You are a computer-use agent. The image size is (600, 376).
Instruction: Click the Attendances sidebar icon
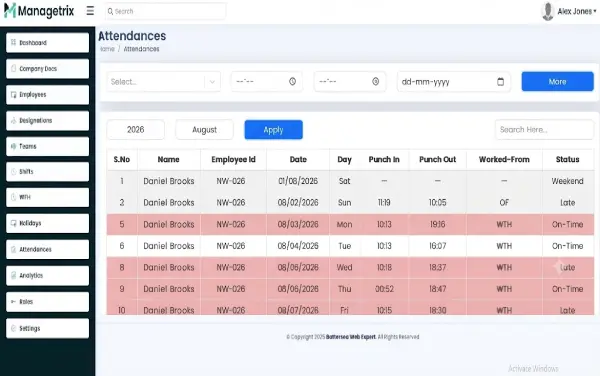coord(13,249)
